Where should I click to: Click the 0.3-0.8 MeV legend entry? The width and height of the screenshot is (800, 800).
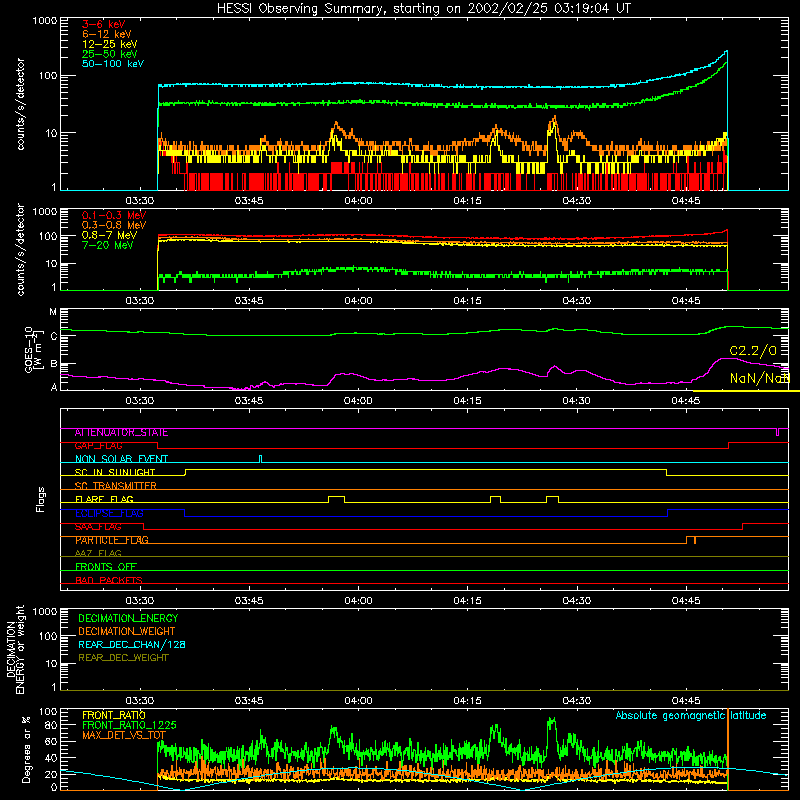coord(114,225)
